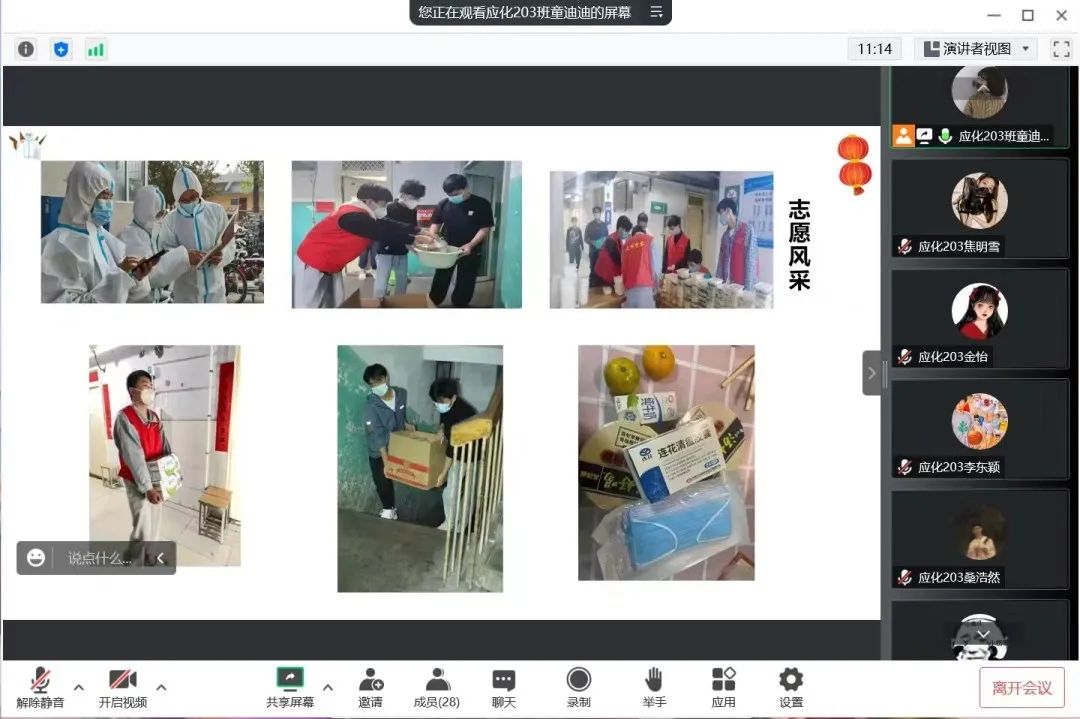Open 成员(28) participants list
Image resolution: width=1080 pixels, height=719 pixels.
click(x=436, y=687)
